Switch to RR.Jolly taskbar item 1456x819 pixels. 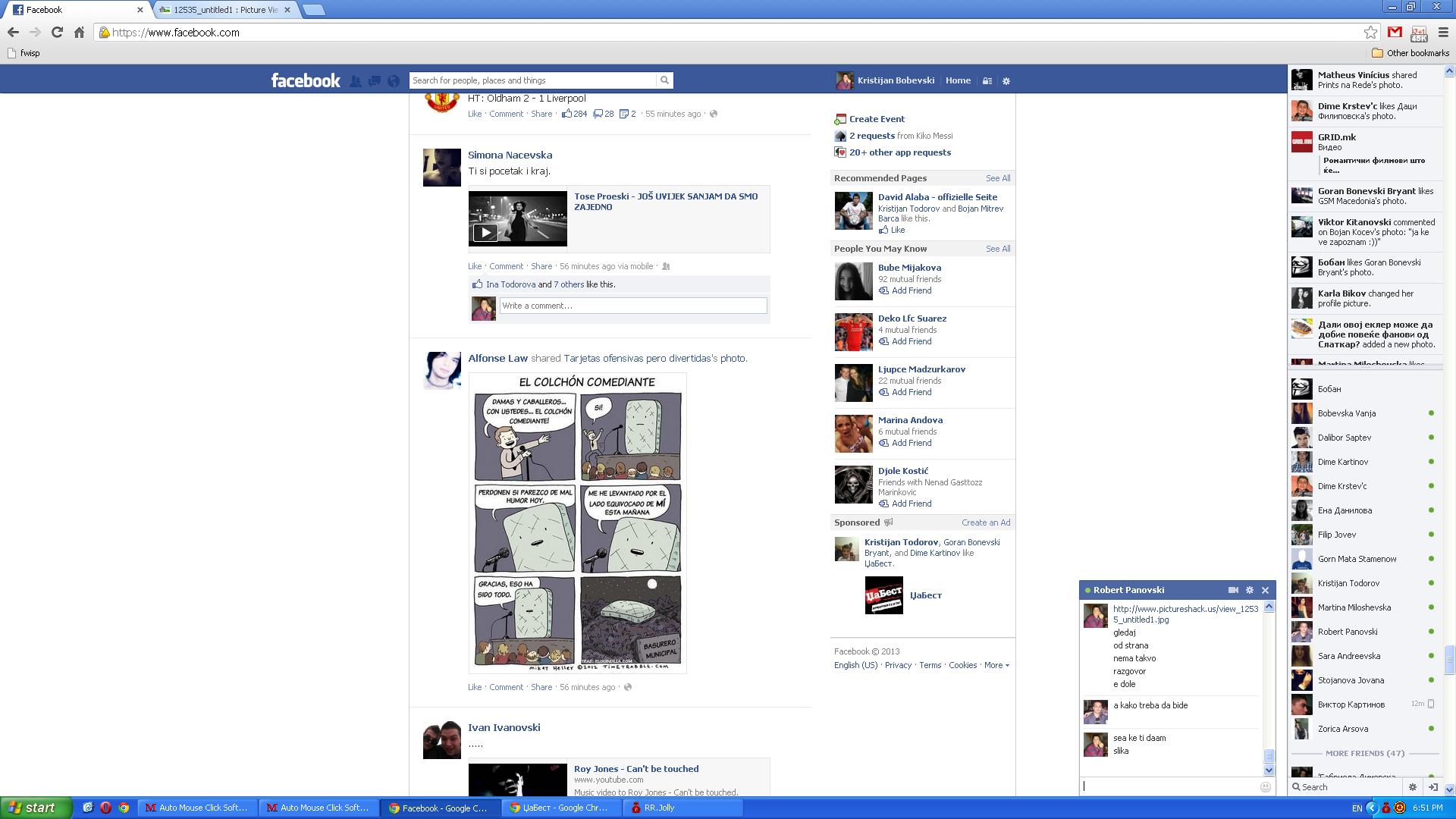pyautogui.click(x=682, y=808)
